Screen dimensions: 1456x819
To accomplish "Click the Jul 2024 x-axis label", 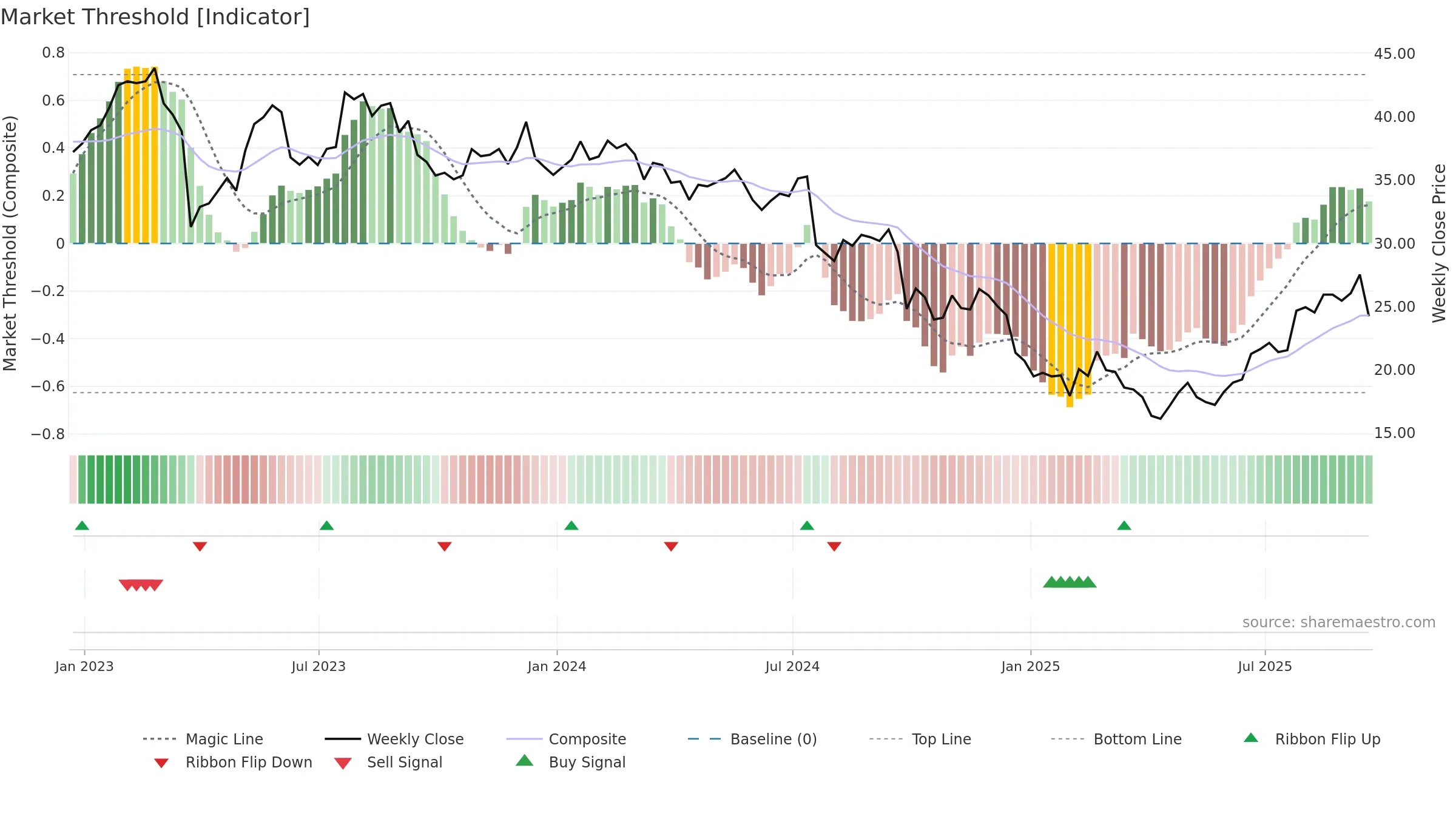I will [792, 666].
